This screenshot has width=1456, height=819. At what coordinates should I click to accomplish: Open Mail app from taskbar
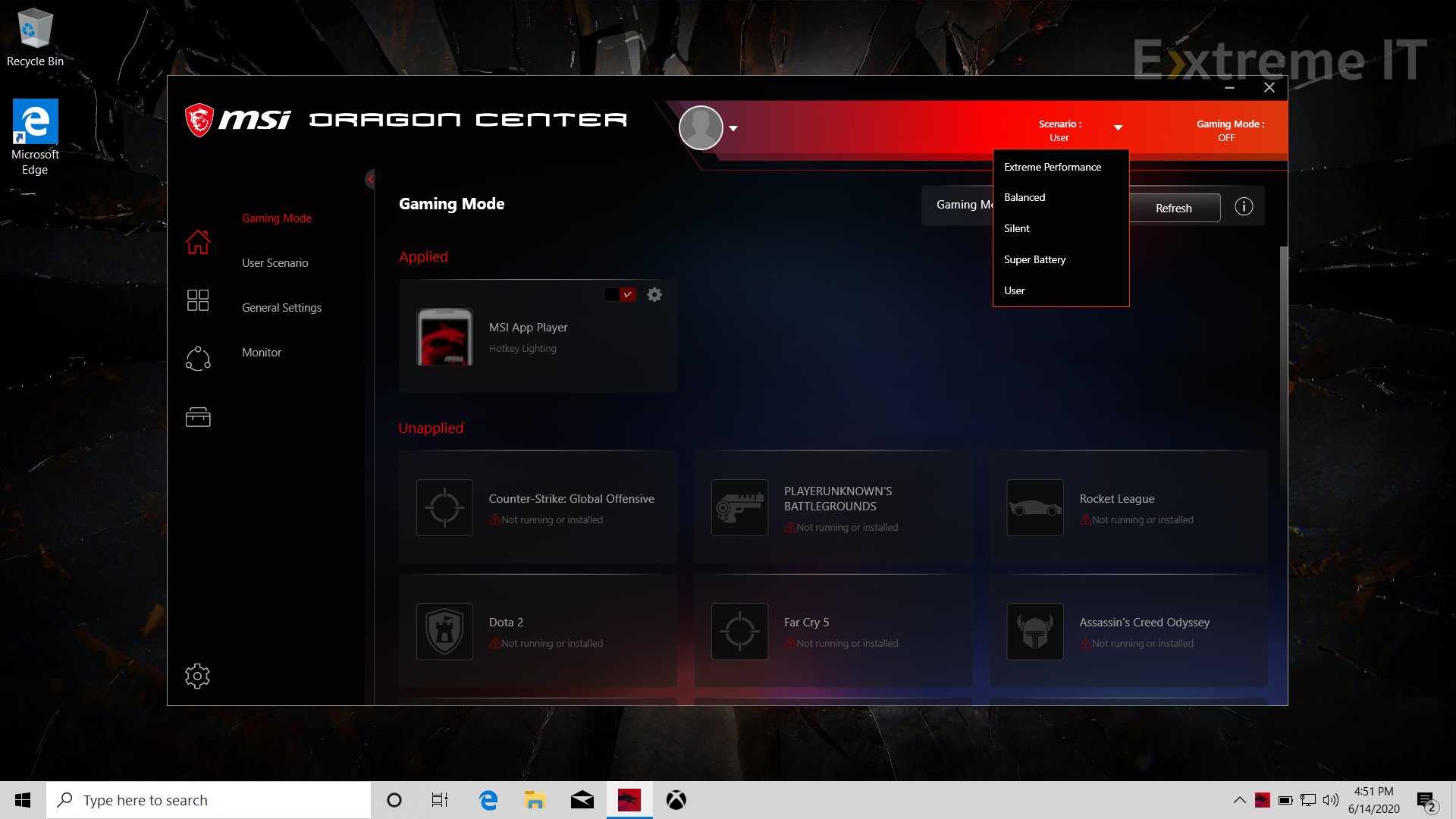coord(582,800)
